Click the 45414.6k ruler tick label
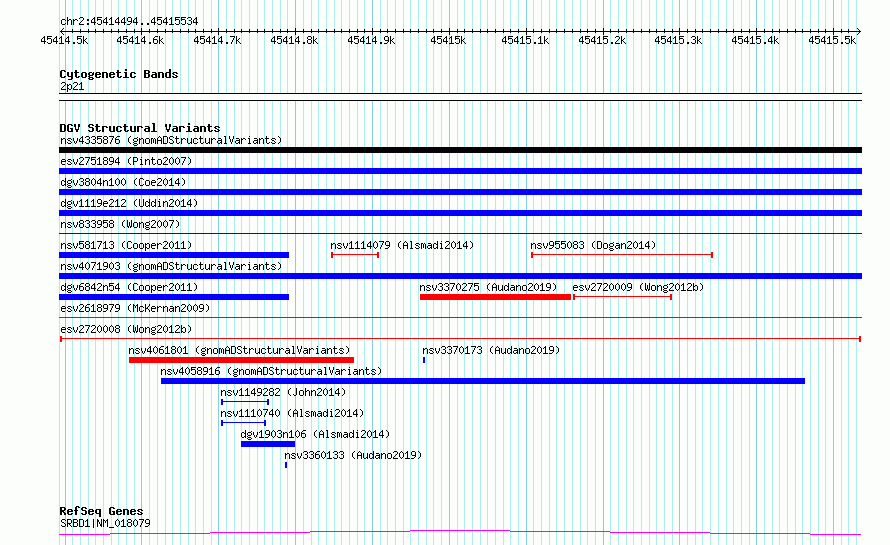 tap(140, 40)
